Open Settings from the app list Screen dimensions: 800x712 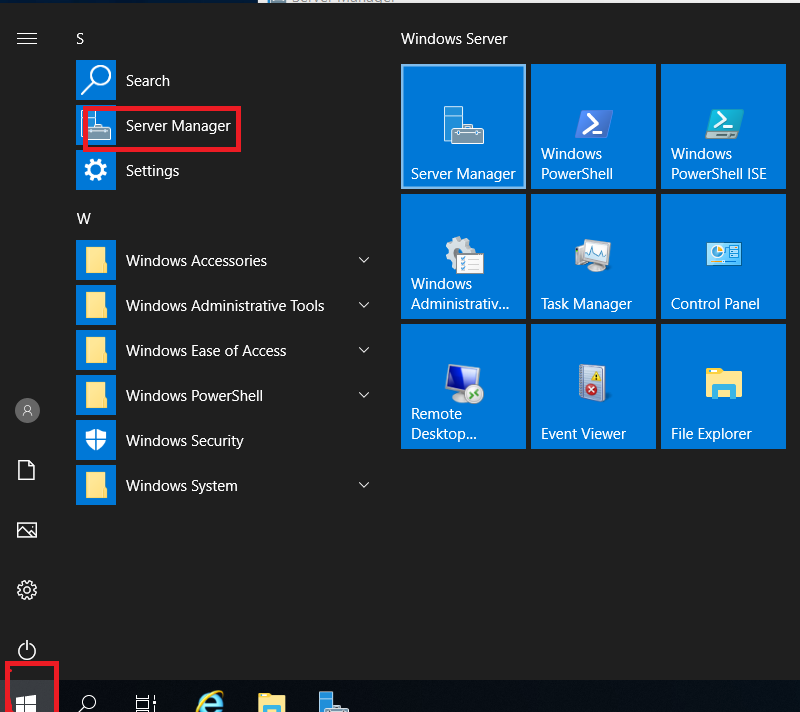(224, 170)
